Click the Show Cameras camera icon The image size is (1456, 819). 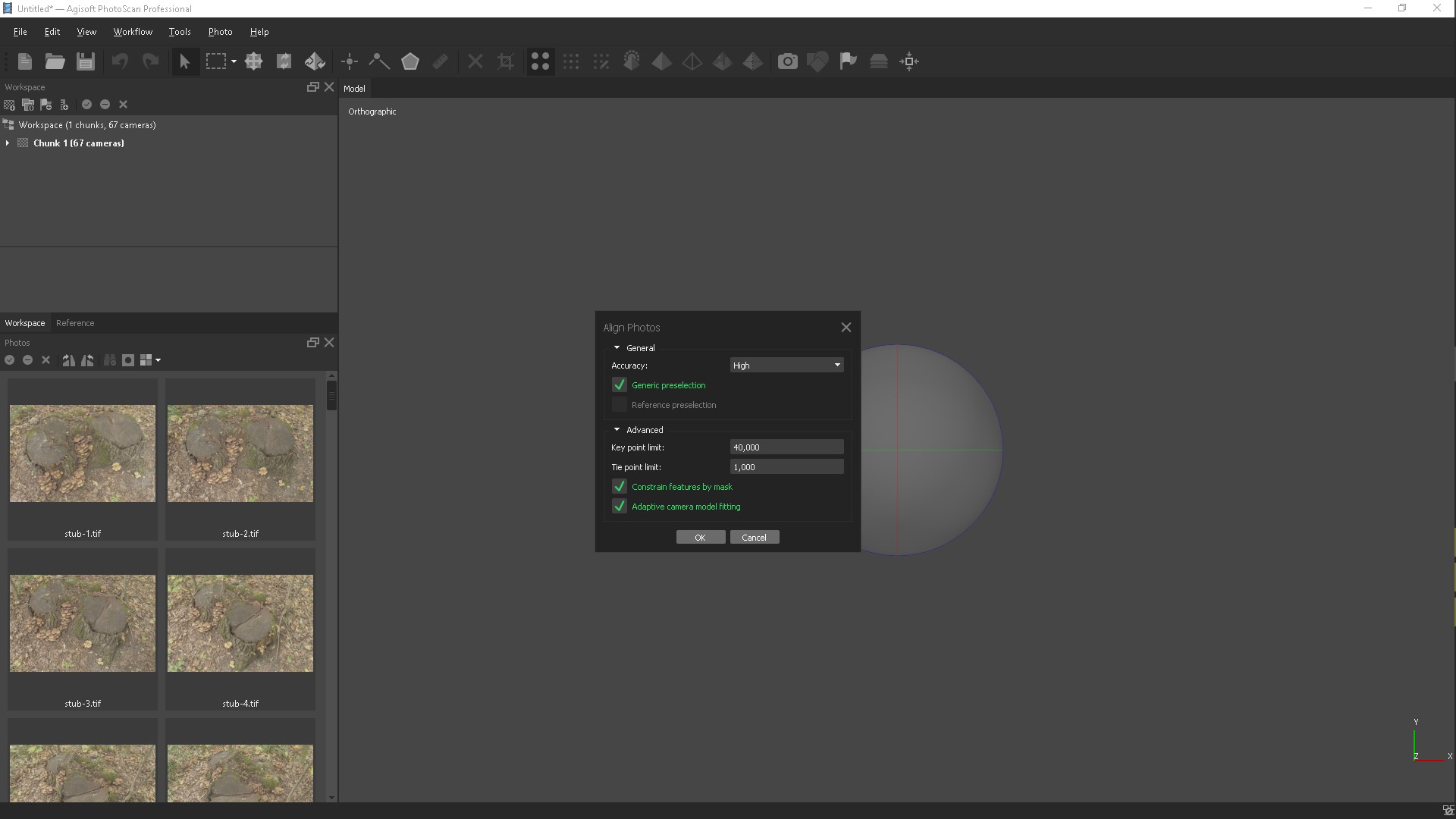[x=788, y=61]
